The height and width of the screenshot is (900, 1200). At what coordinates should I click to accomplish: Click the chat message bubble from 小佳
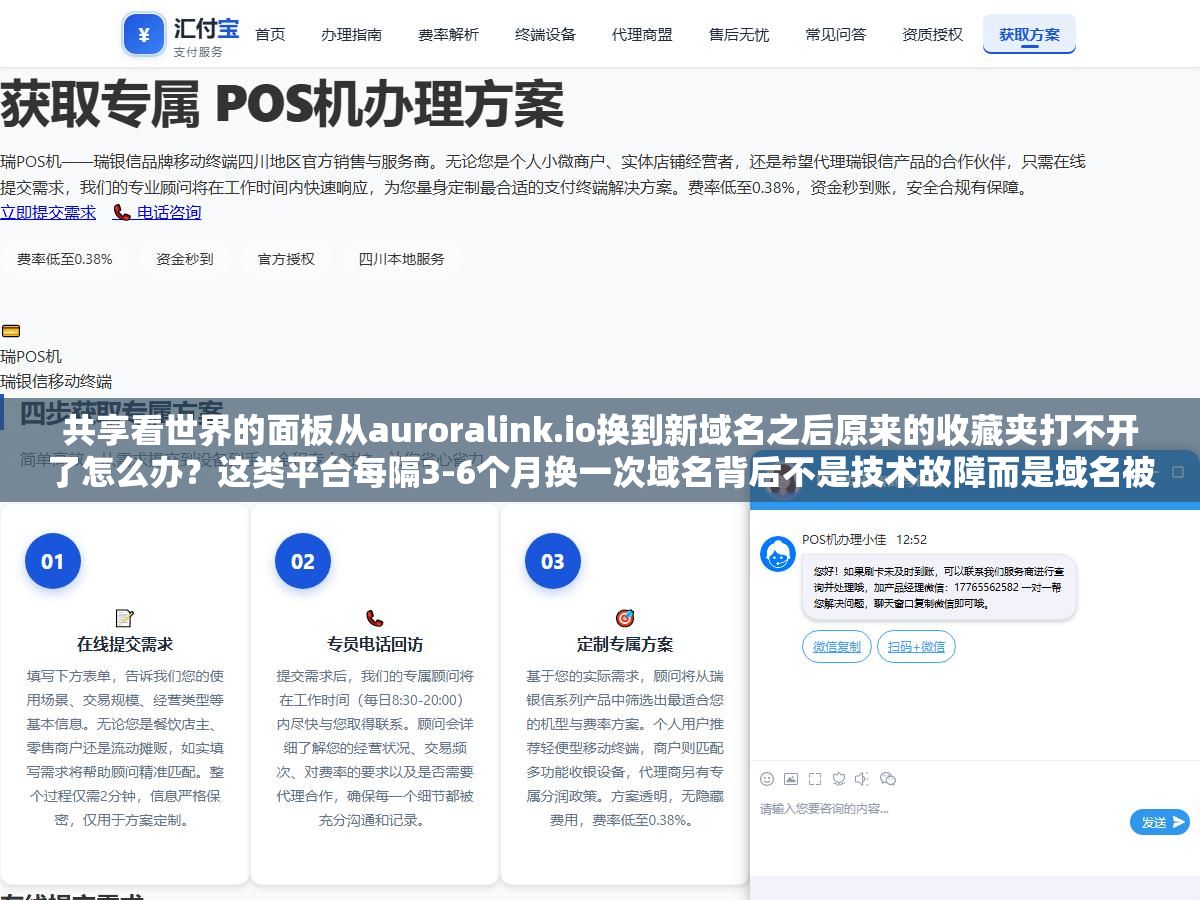[939, 588]
